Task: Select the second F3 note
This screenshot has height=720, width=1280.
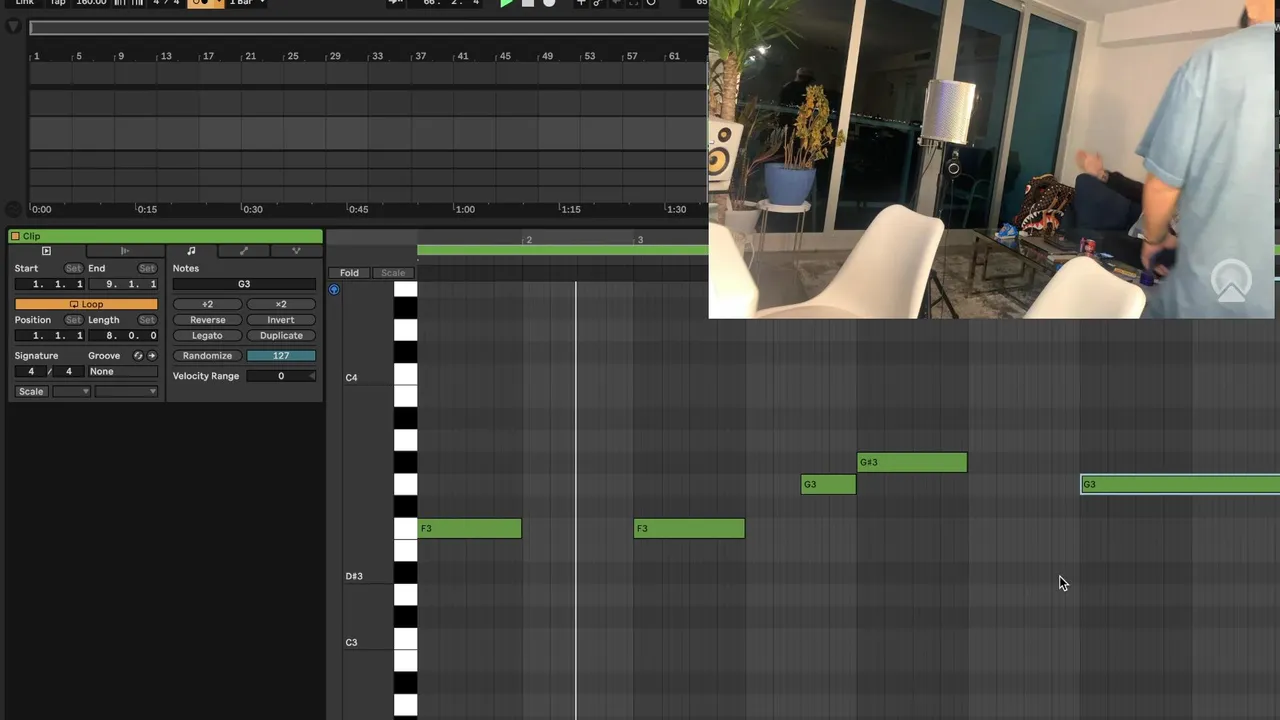Action: [x=689, y=528]
